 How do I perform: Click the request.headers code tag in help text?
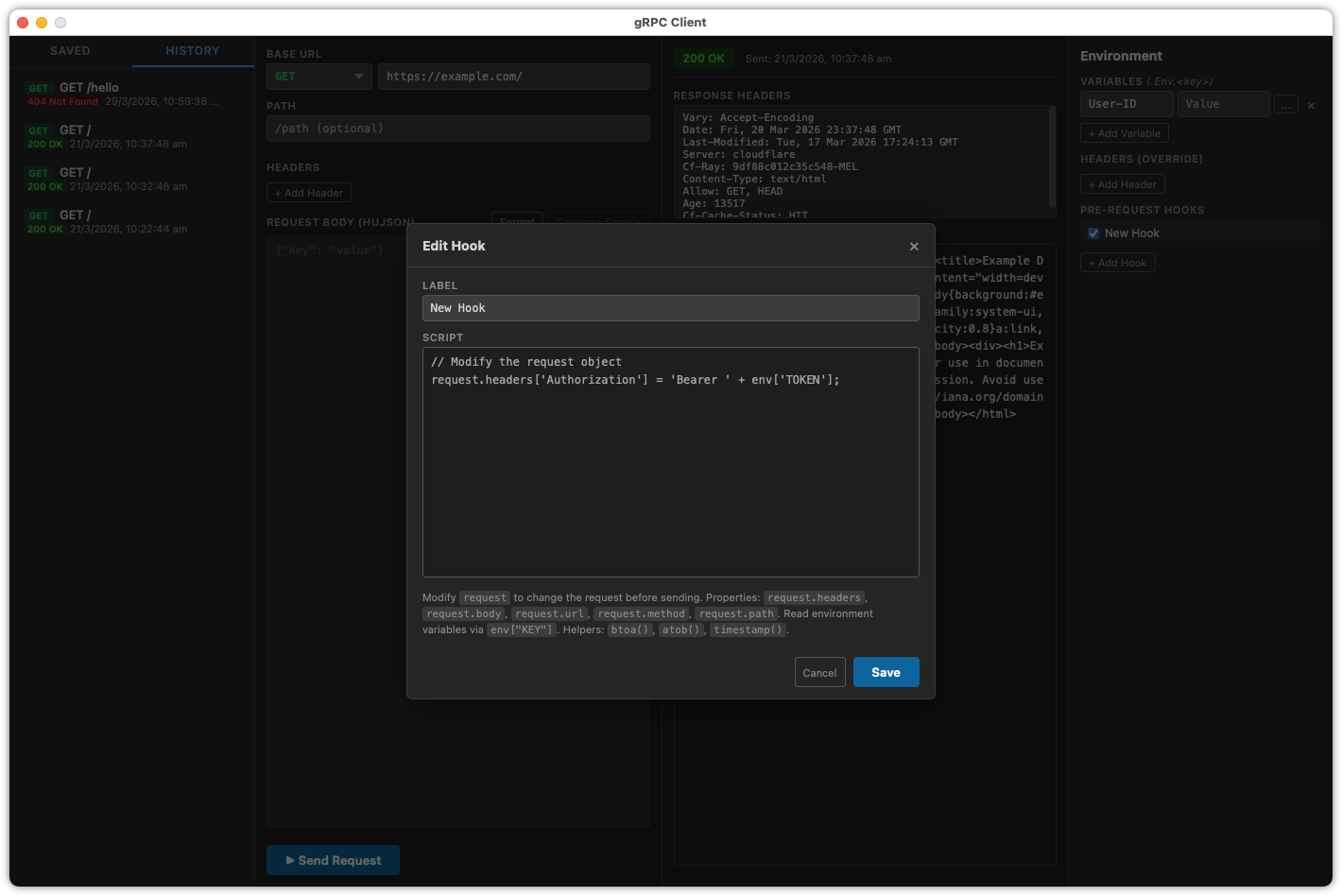point(814,597)
